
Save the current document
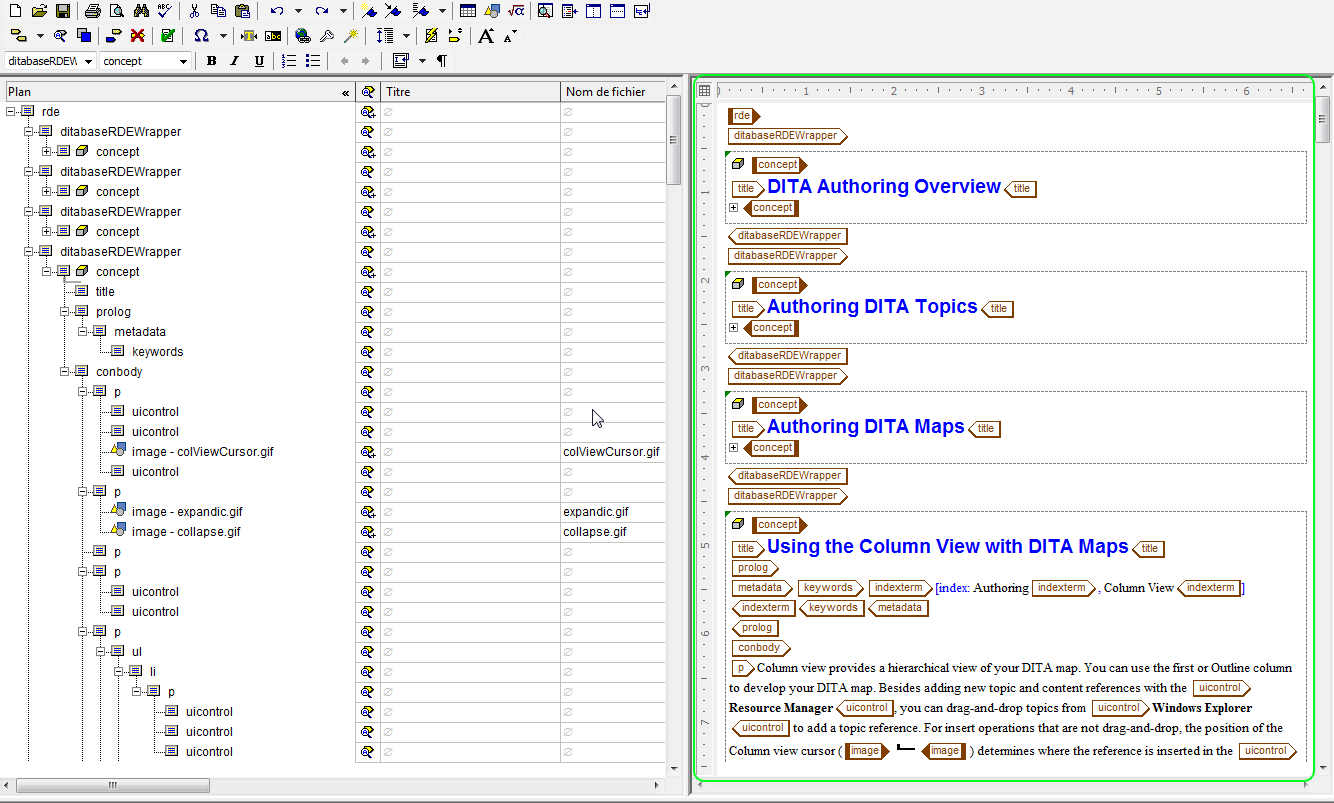tap(62, 11)
